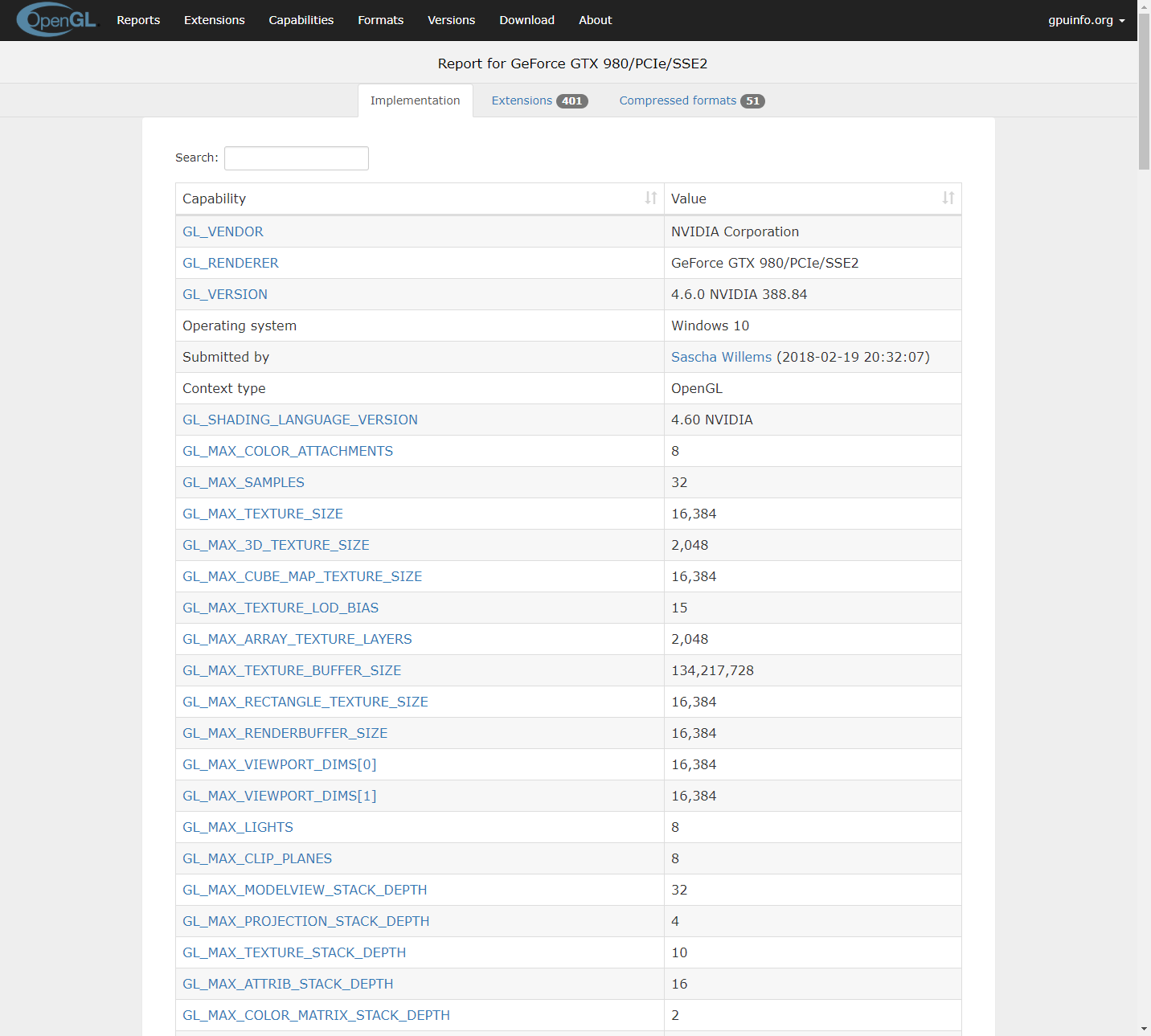1151x1036 pixels.
Task: Switch to Compressed formats tab
Action: pyautogui.click(x=691, y=100)
